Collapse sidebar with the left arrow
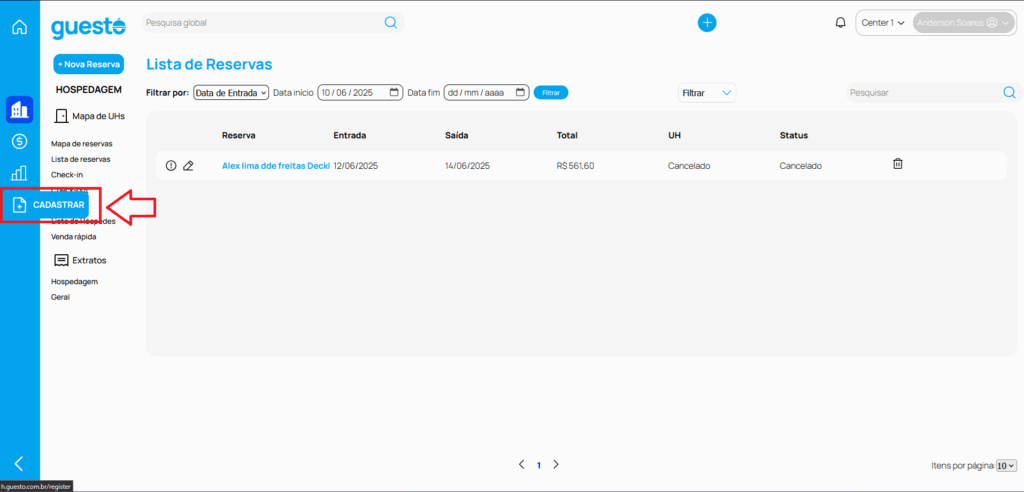This screenshot has height=492, width=1024. point(19,463)
